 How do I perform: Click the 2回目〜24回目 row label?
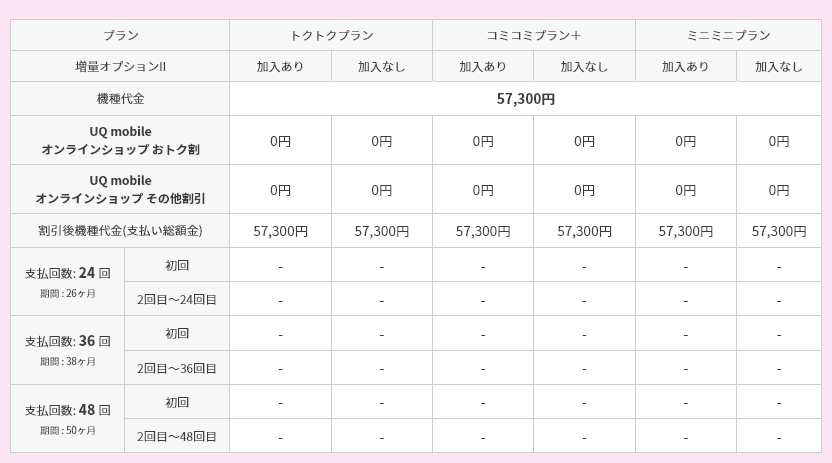pyautogui.click(x=177, y=299)
